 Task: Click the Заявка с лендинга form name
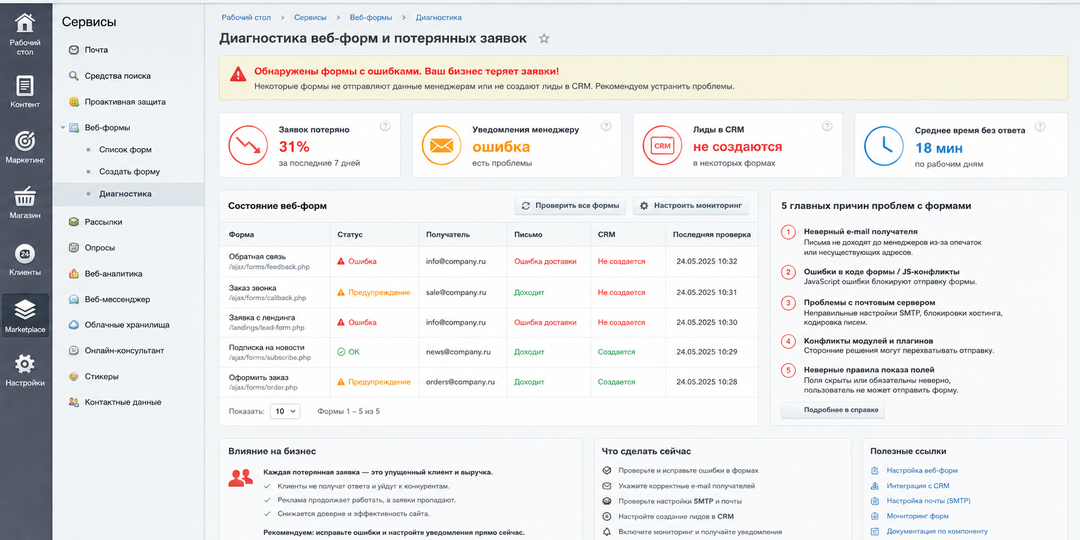[x=262, y=318]
